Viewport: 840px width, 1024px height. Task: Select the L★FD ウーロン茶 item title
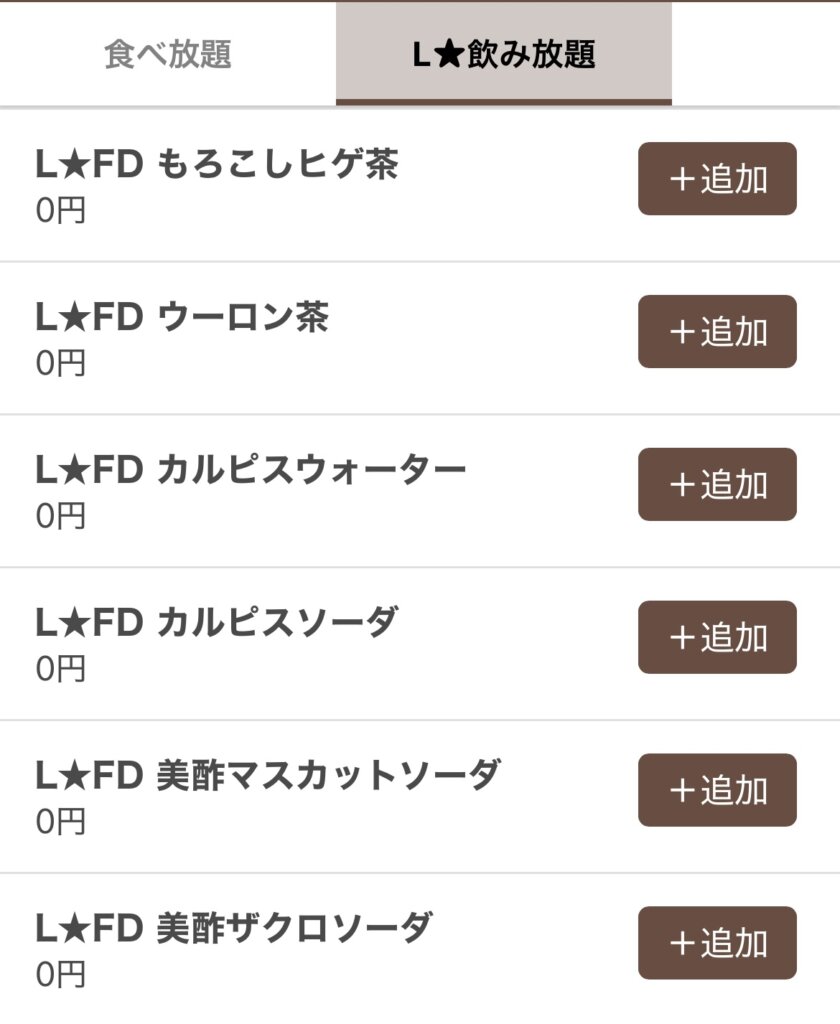[x=182, y=318]
